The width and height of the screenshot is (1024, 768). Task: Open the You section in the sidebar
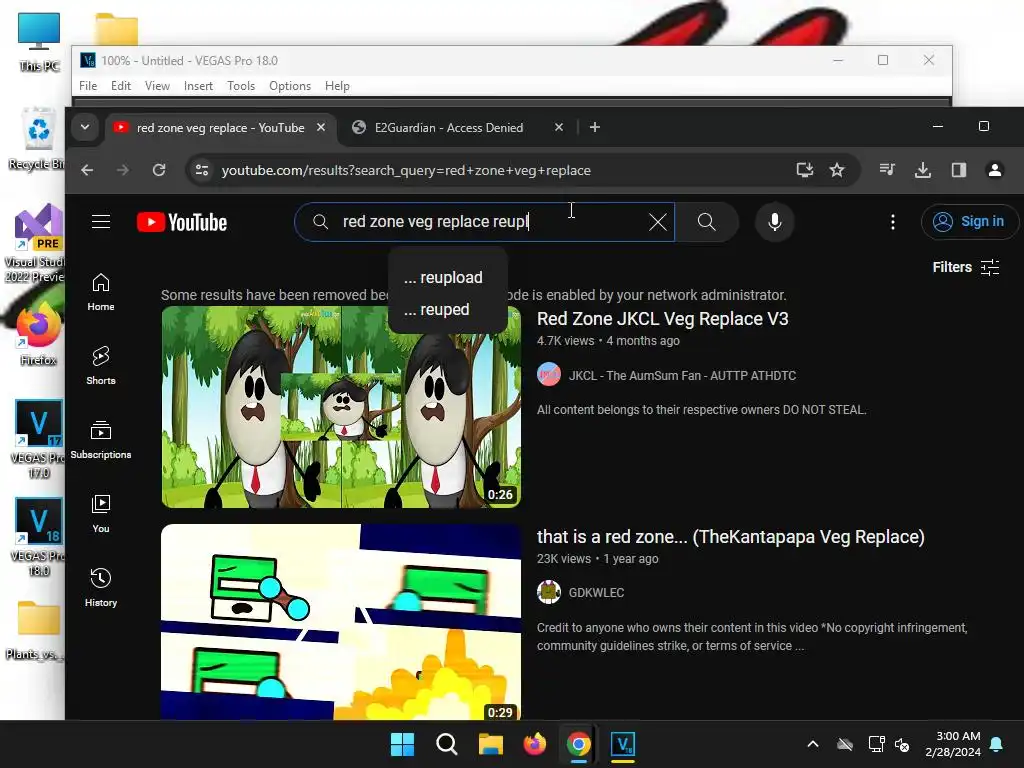point(101,514)
